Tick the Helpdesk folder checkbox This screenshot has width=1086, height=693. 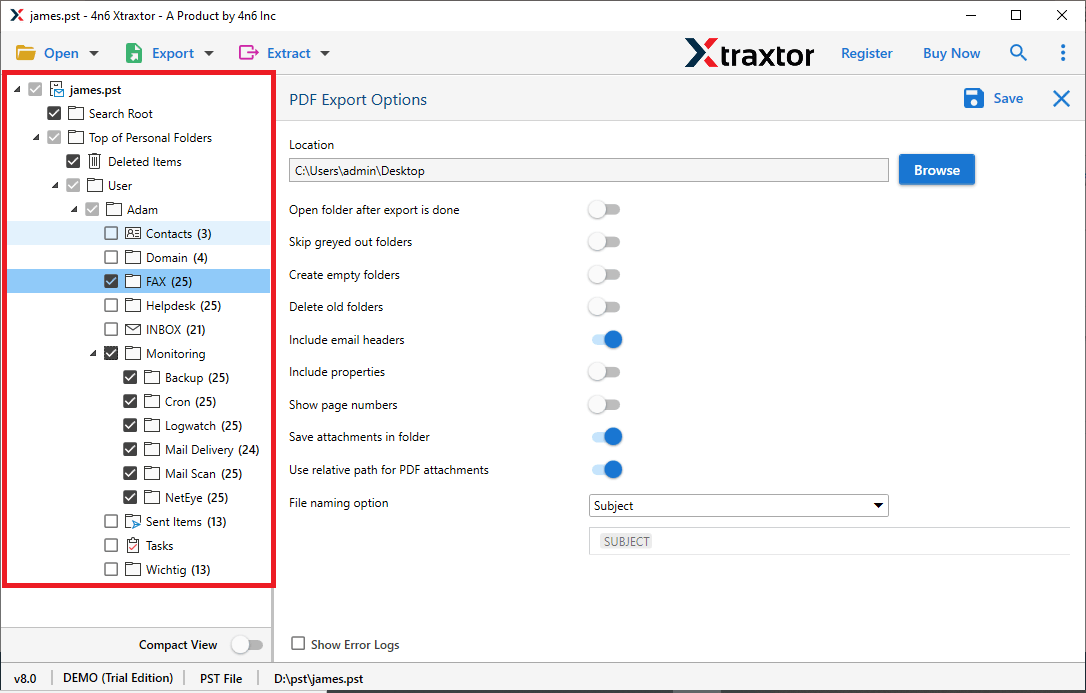111,306
